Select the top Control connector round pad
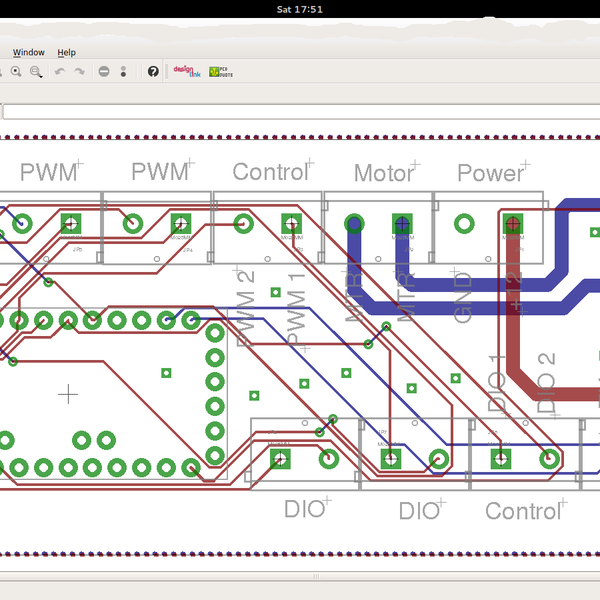This screenshot has height=600, width=600. click(243, 224)
